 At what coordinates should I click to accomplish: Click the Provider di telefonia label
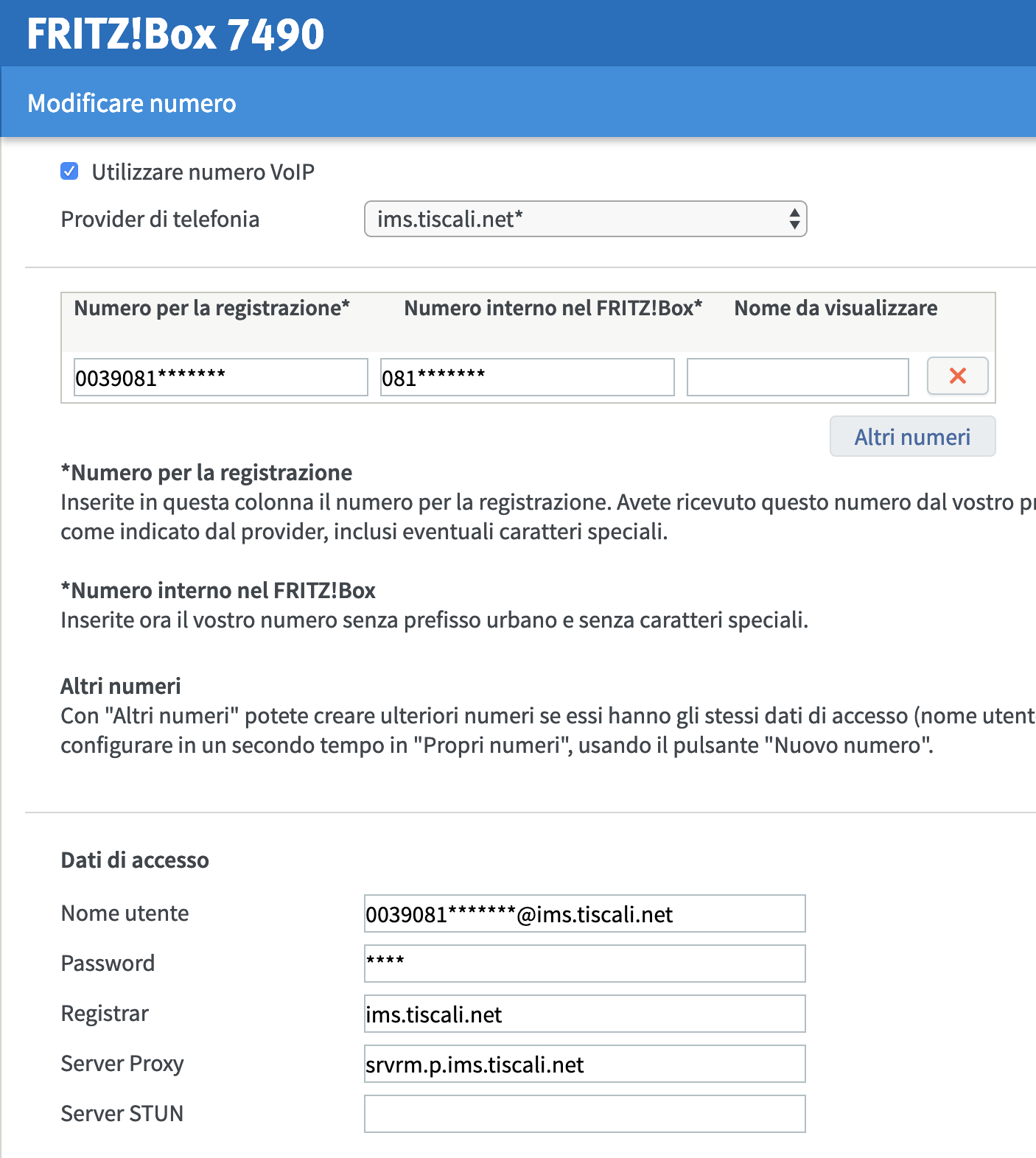point(160,219)
